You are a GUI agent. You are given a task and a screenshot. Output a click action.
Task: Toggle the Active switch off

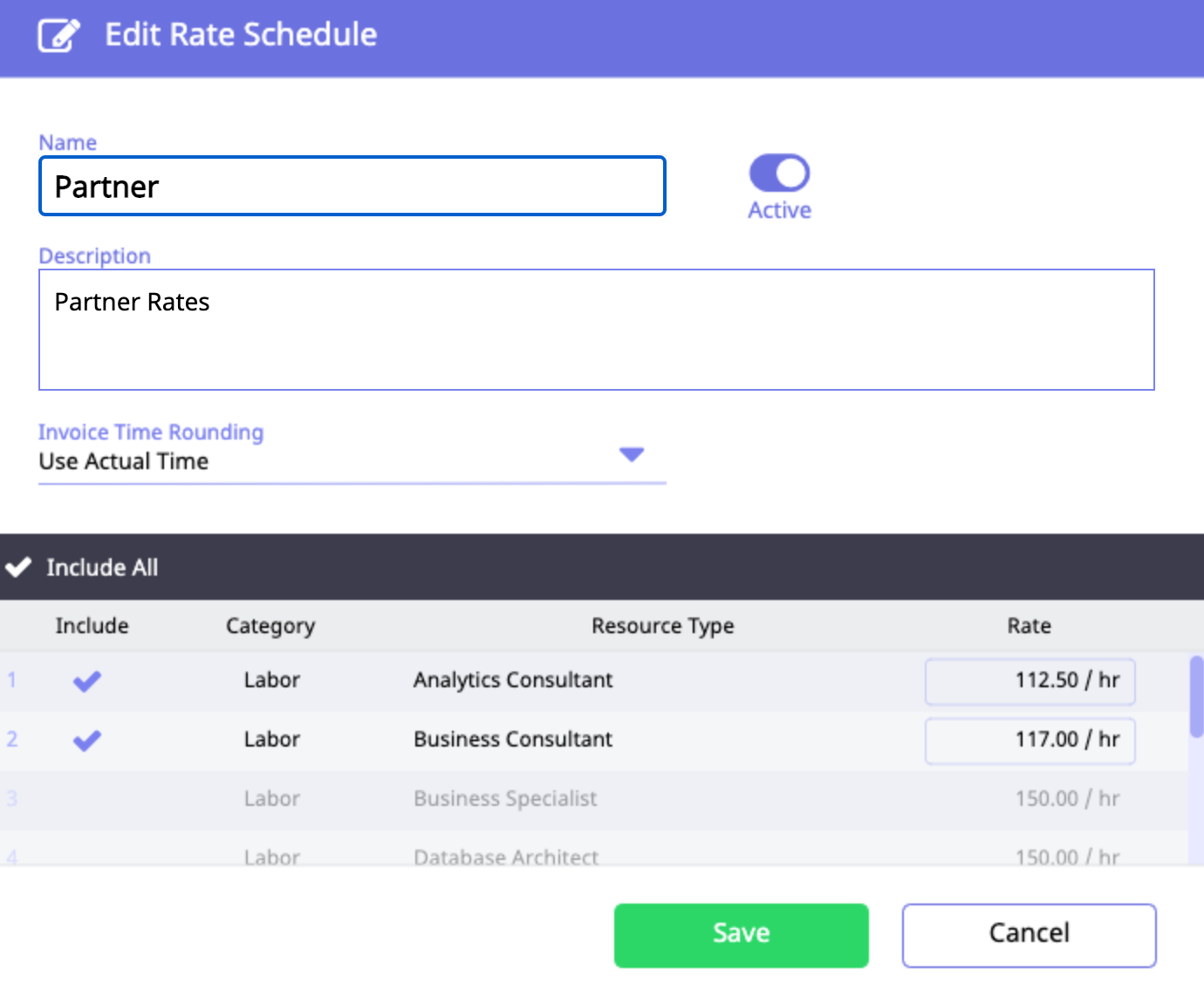[x=779, y=173]
